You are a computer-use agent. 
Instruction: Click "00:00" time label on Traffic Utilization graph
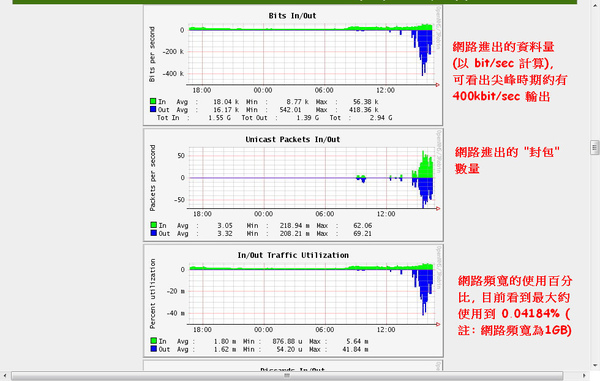(263, 330)
